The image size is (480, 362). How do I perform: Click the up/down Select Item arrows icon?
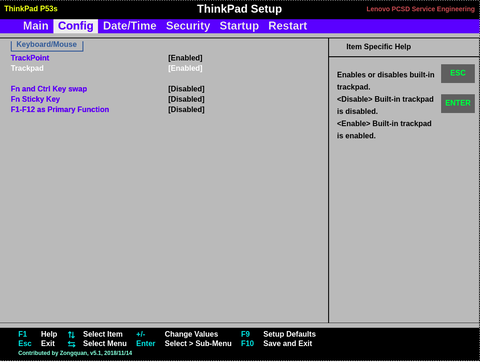click(71, 335)
